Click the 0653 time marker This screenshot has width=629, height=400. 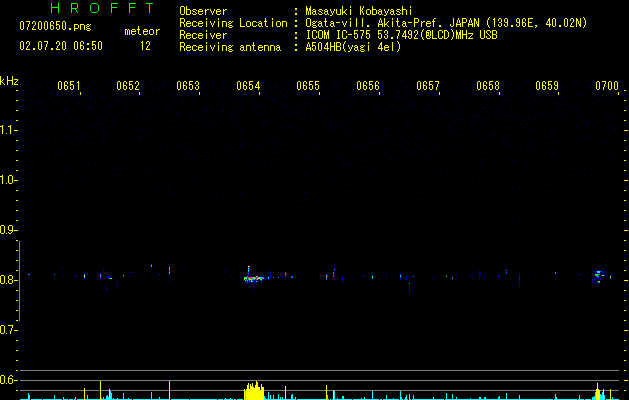coord(188,86)
